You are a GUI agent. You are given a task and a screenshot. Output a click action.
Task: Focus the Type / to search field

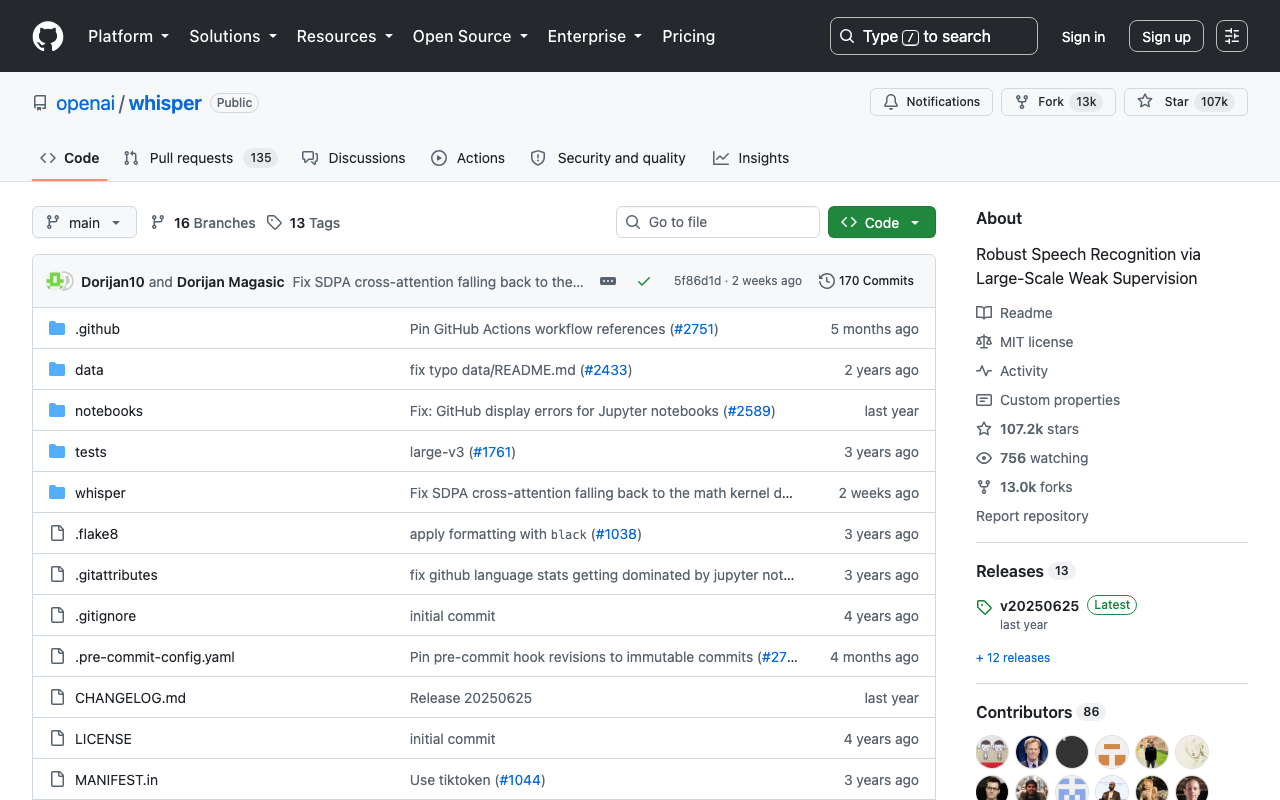click(x=933, y=36)
